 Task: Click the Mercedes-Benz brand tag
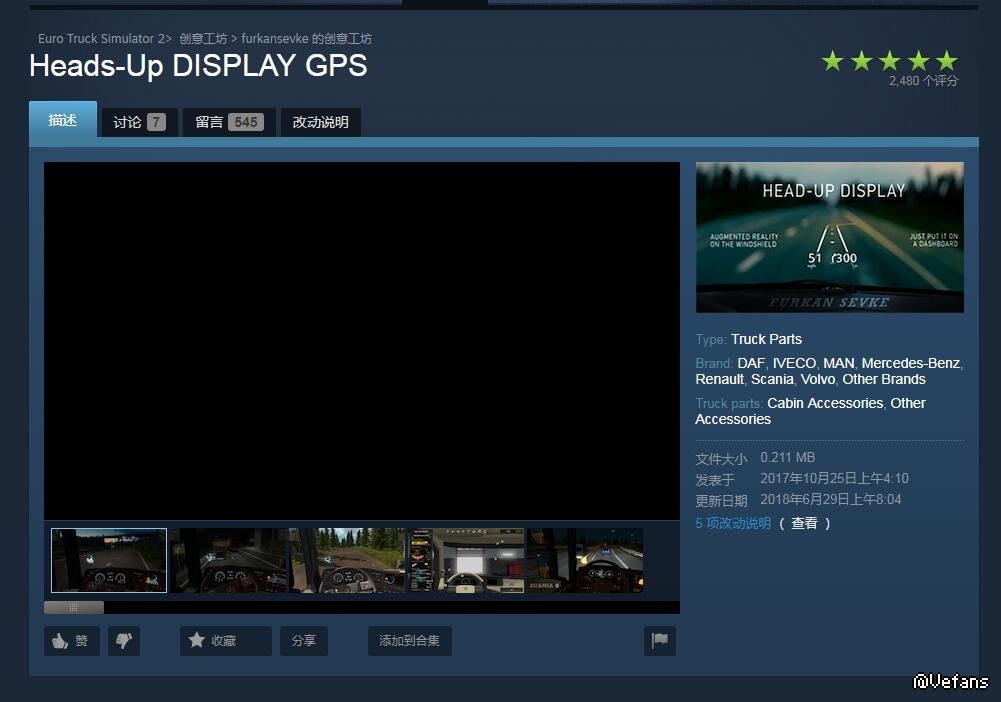tap(910, 363)
